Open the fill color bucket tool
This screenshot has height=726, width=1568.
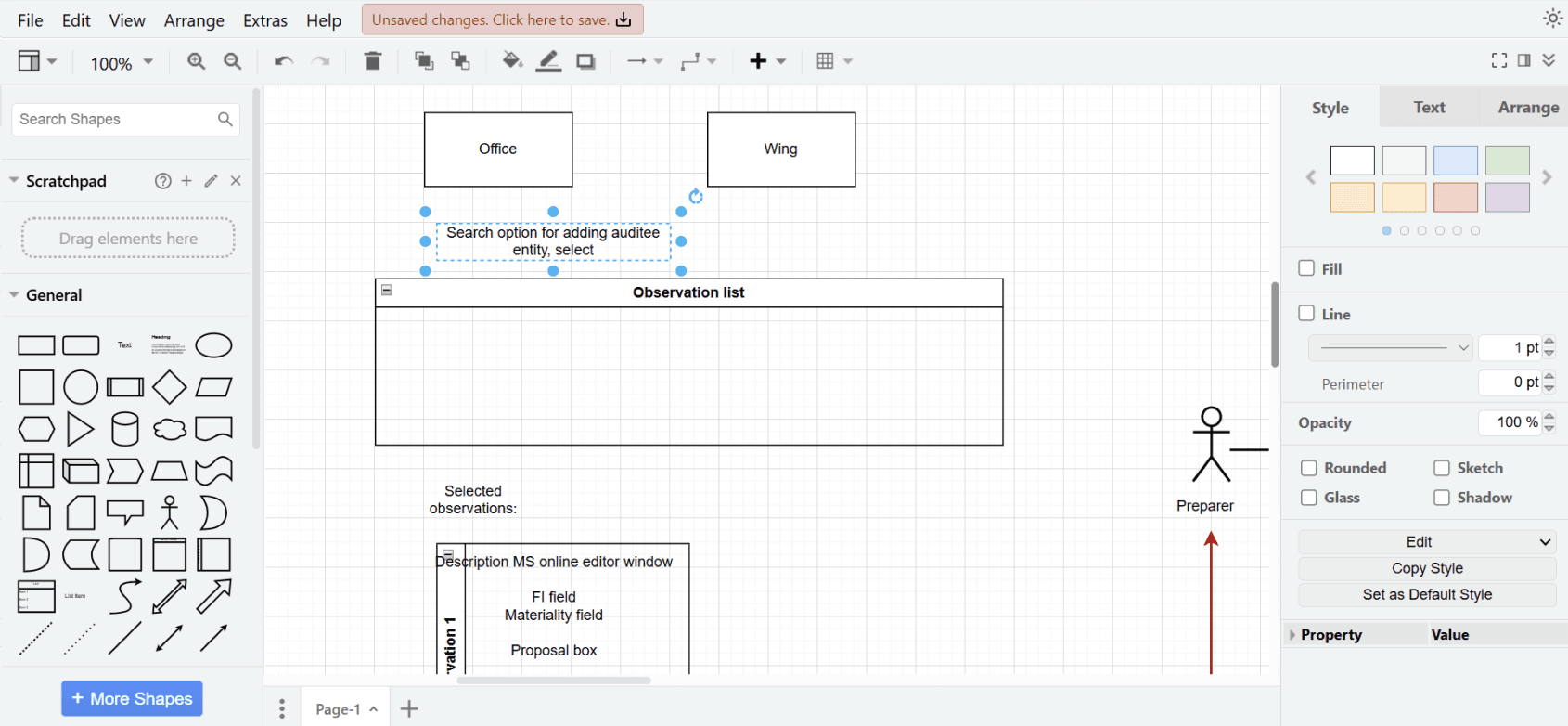click(x=512, y=61)
